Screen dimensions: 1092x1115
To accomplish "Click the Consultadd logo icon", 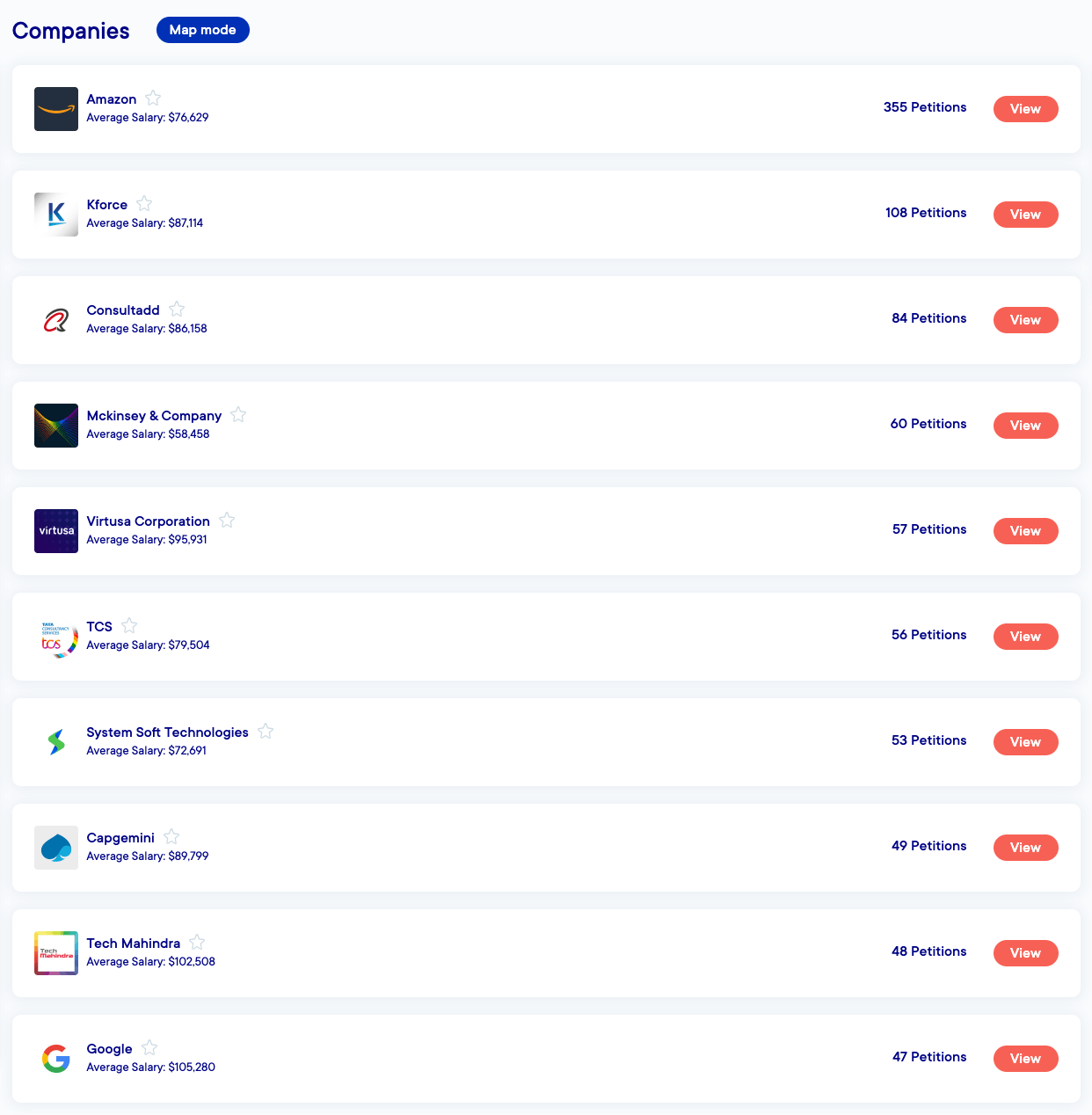I will pyautogui.click(x=56, y=320).
